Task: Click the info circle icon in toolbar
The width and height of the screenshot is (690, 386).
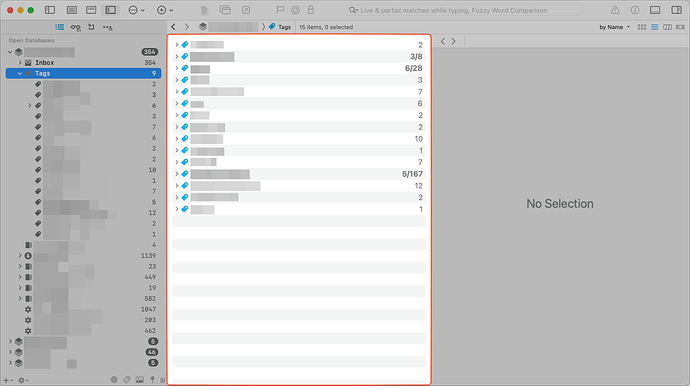Action: point(635,10)
